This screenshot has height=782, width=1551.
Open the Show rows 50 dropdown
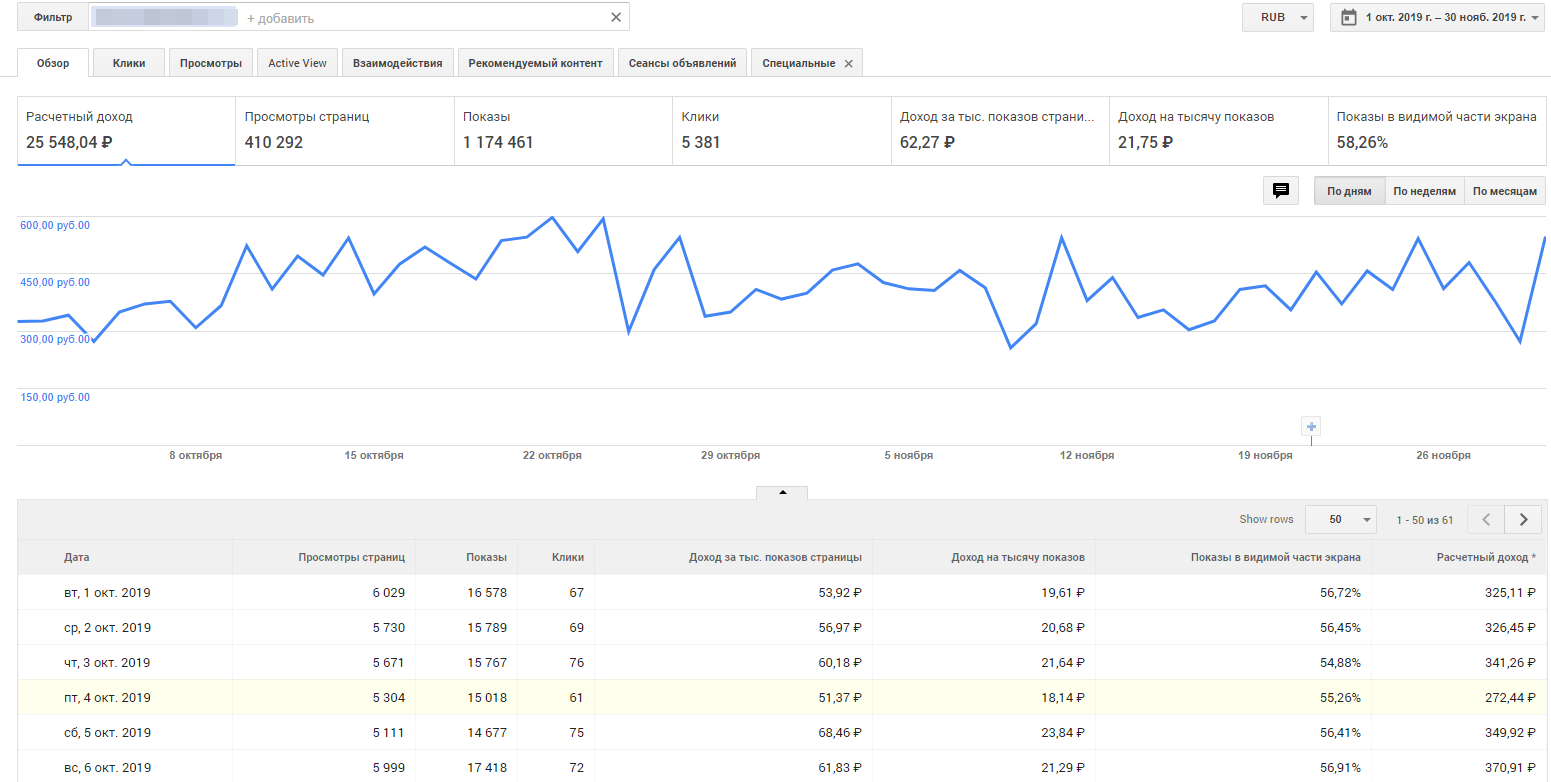(1340, 519)
